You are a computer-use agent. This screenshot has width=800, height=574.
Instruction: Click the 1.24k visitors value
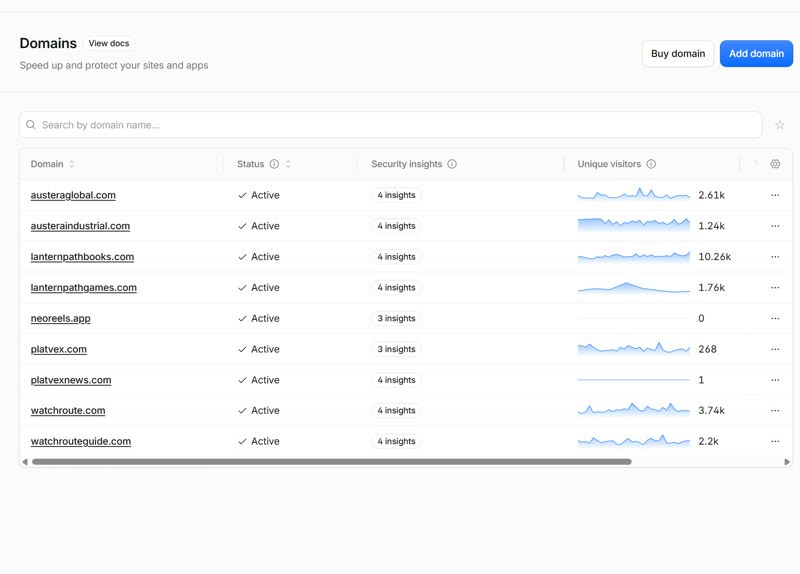(x=711, y=226)
